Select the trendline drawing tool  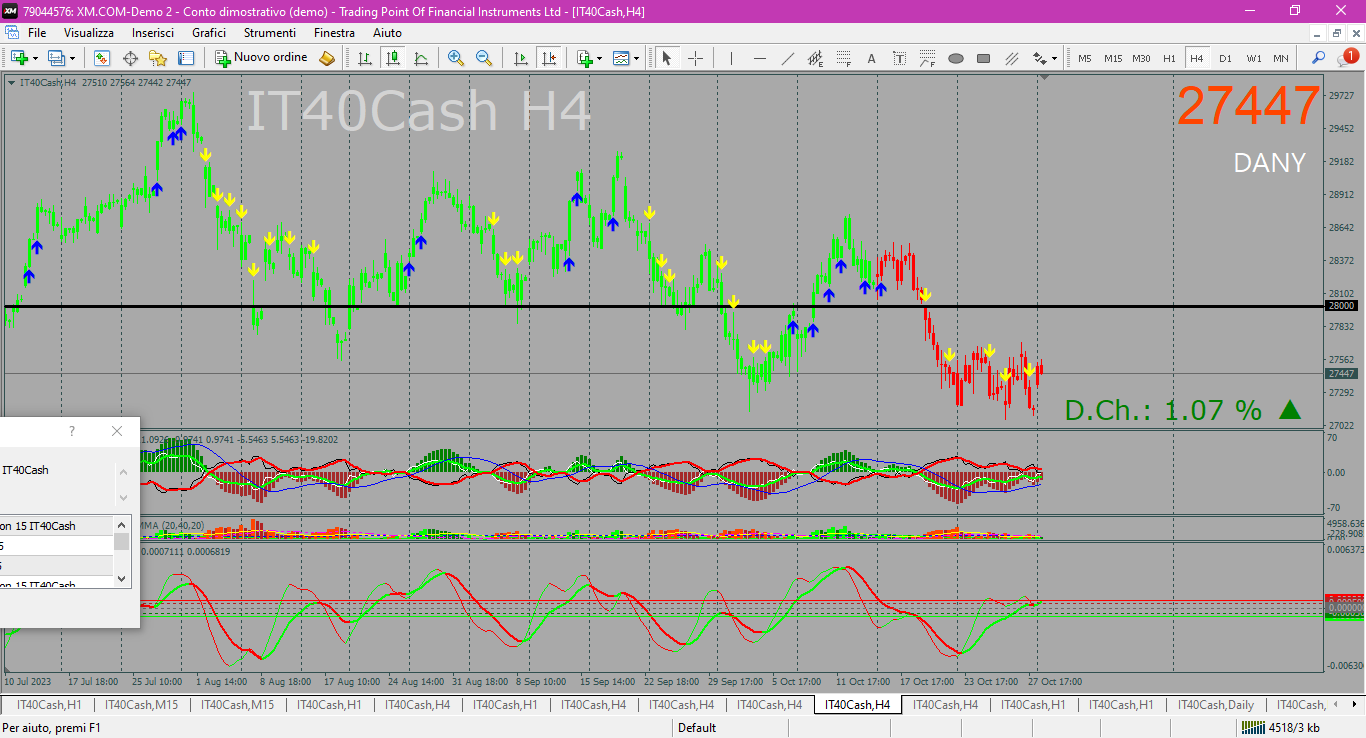coord(787,58)
